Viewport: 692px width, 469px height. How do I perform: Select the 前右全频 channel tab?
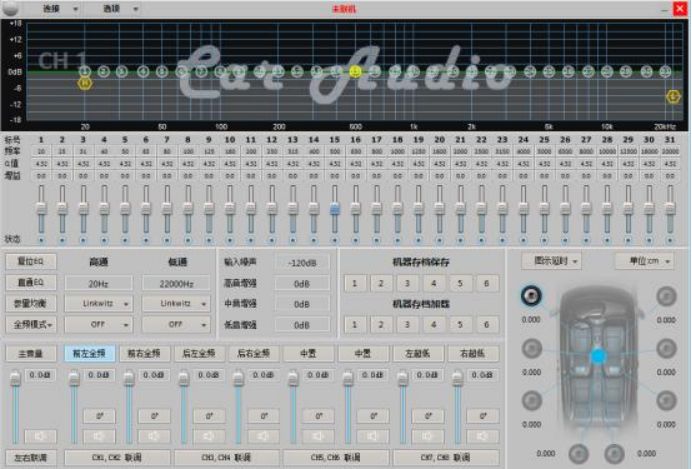144,353
